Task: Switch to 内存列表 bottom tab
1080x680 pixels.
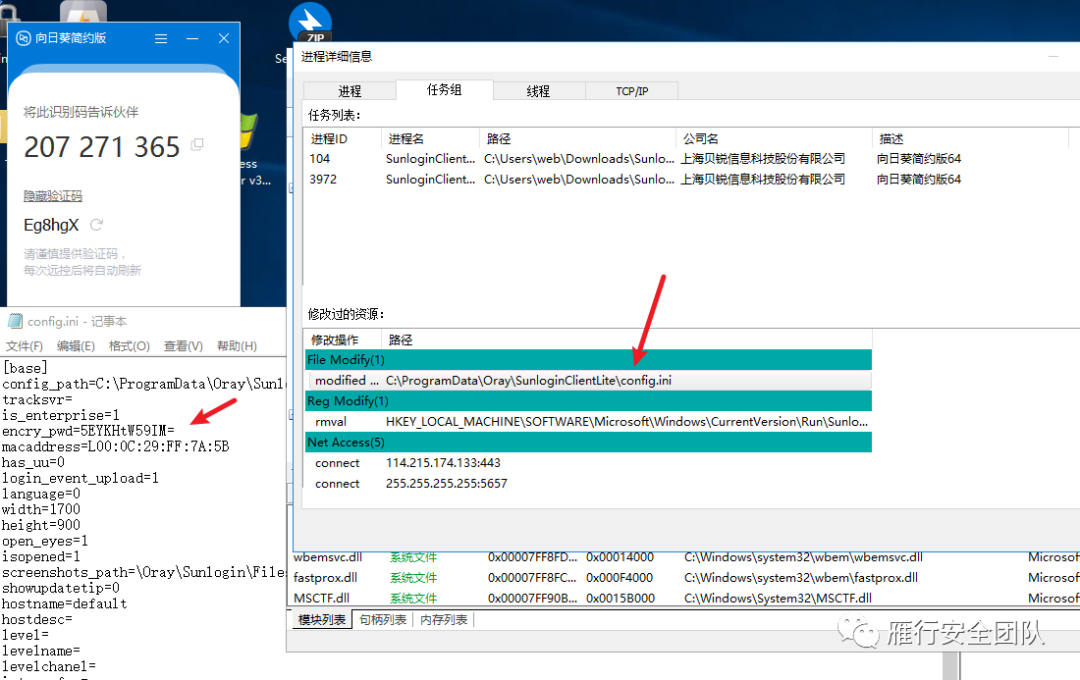Action: [444, 620]
